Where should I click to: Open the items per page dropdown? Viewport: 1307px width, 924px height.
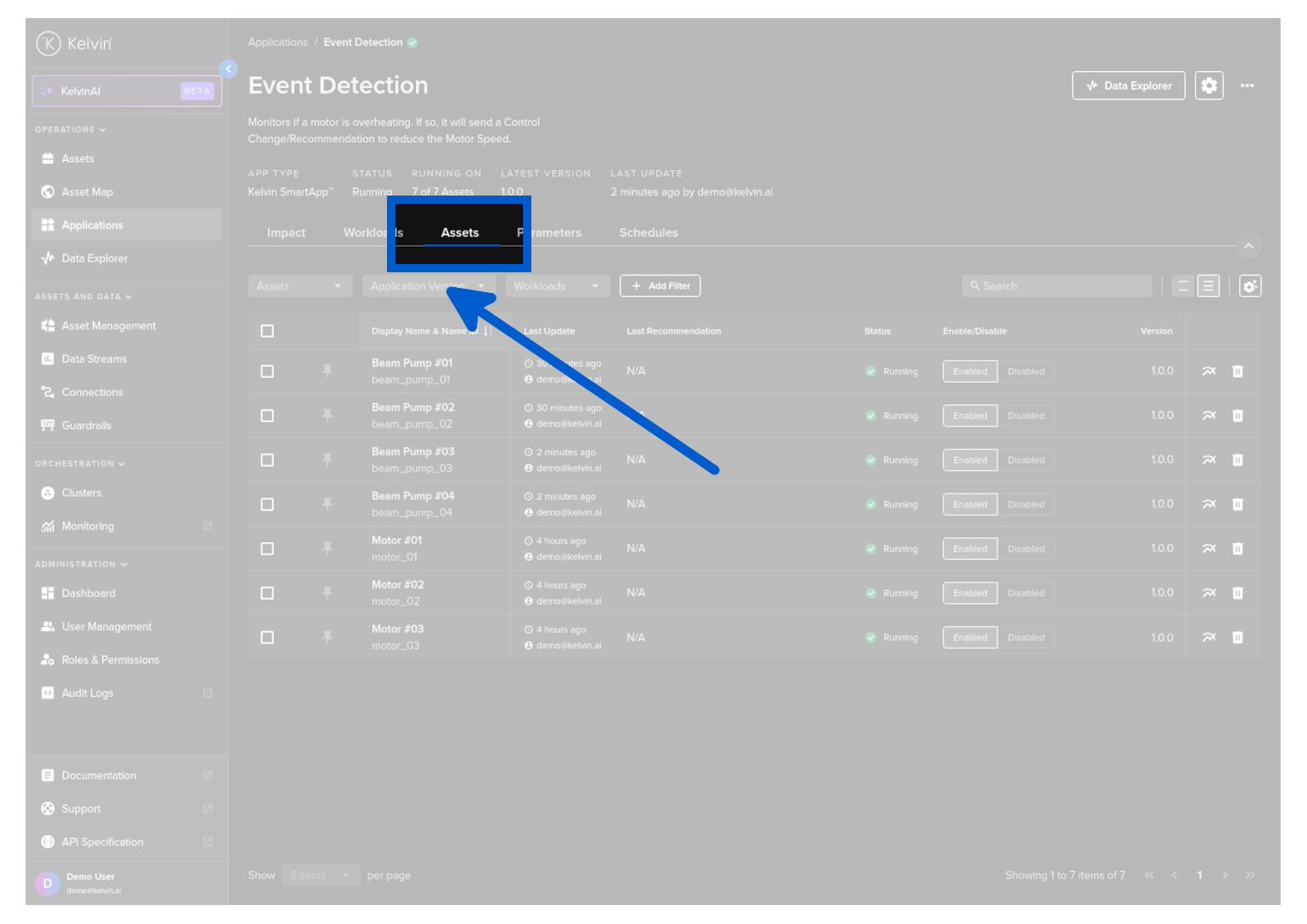pyautogui.click(x=320, y=875)
